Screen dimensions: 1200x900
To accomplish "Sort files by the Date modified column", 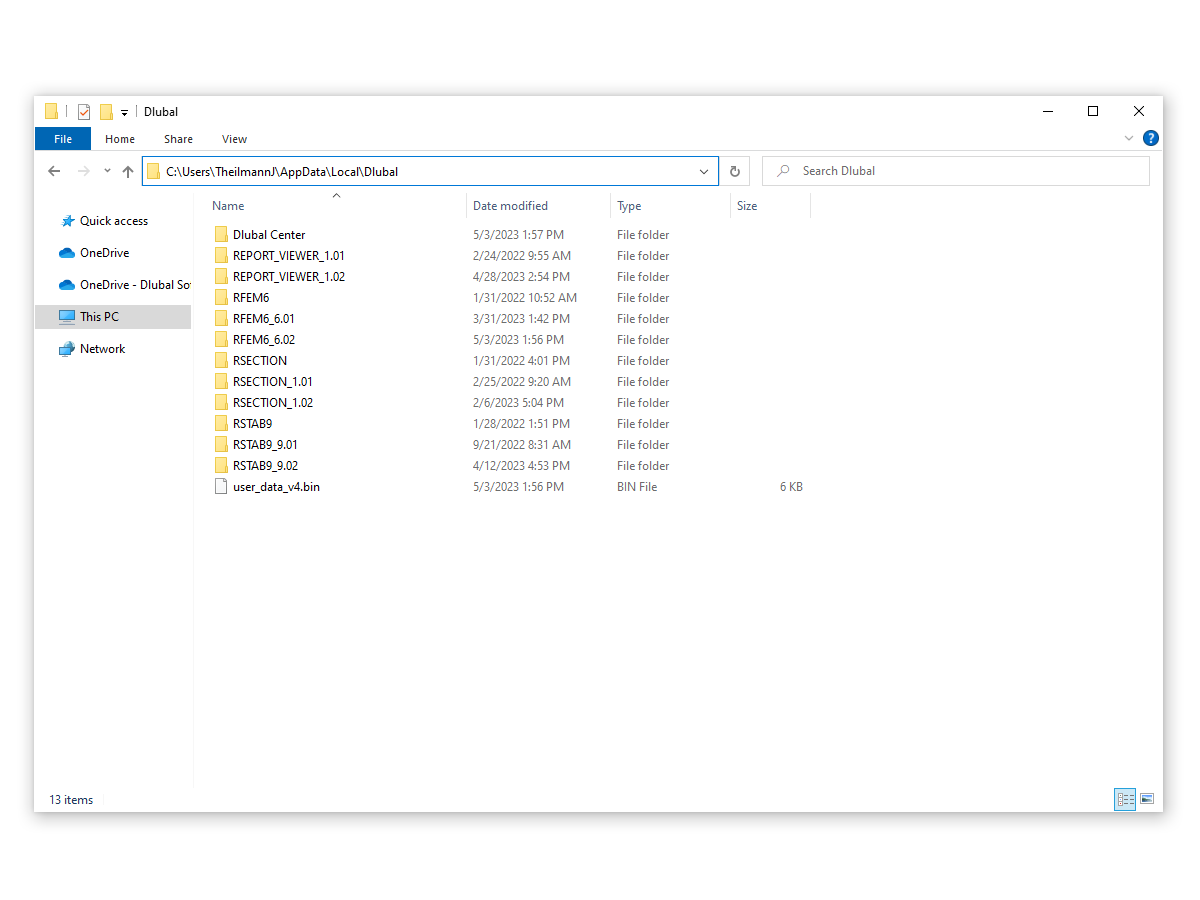I will click(510, 205).
